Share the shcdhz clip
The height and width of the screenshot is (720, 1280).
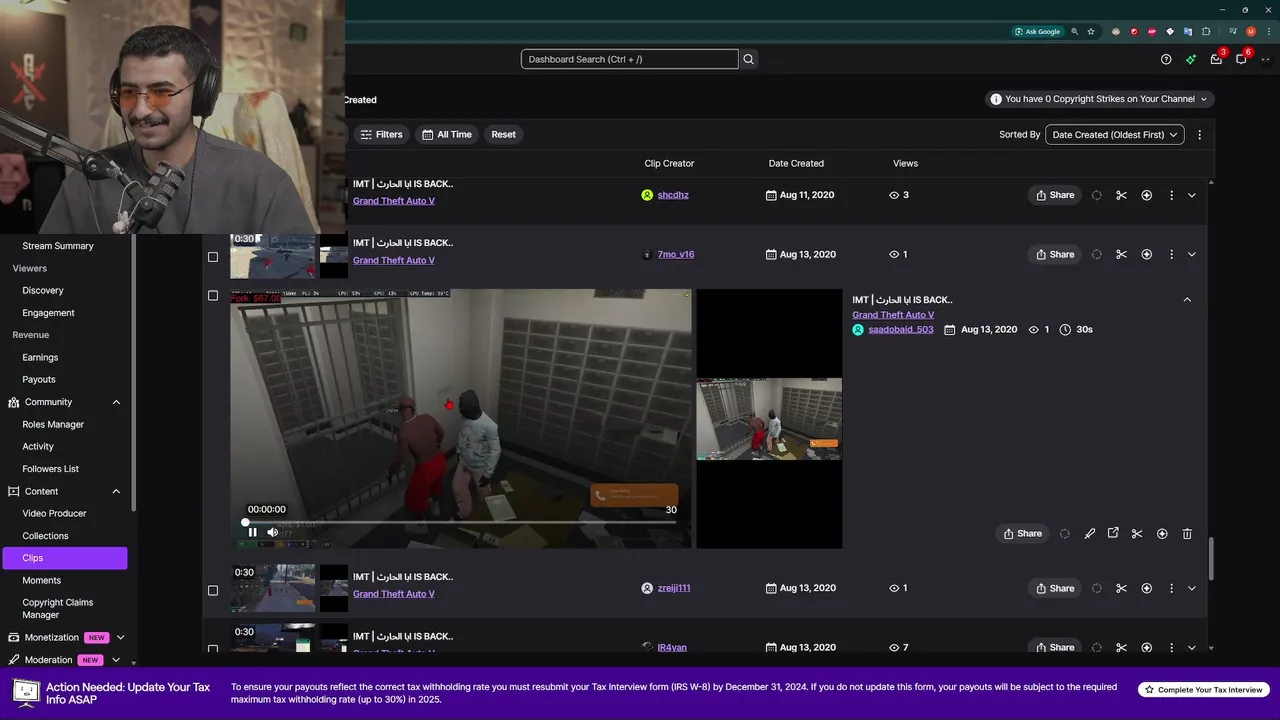(1055, 195)
